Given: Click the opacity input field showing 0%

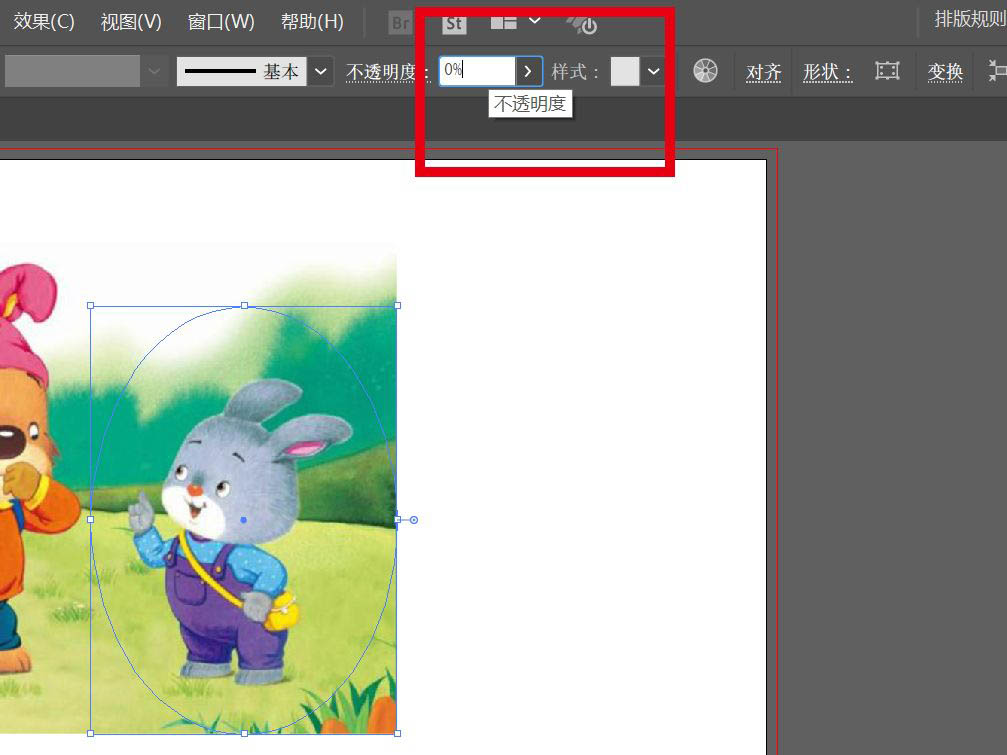Looking at the screenshot, I should tap(477, 71).
